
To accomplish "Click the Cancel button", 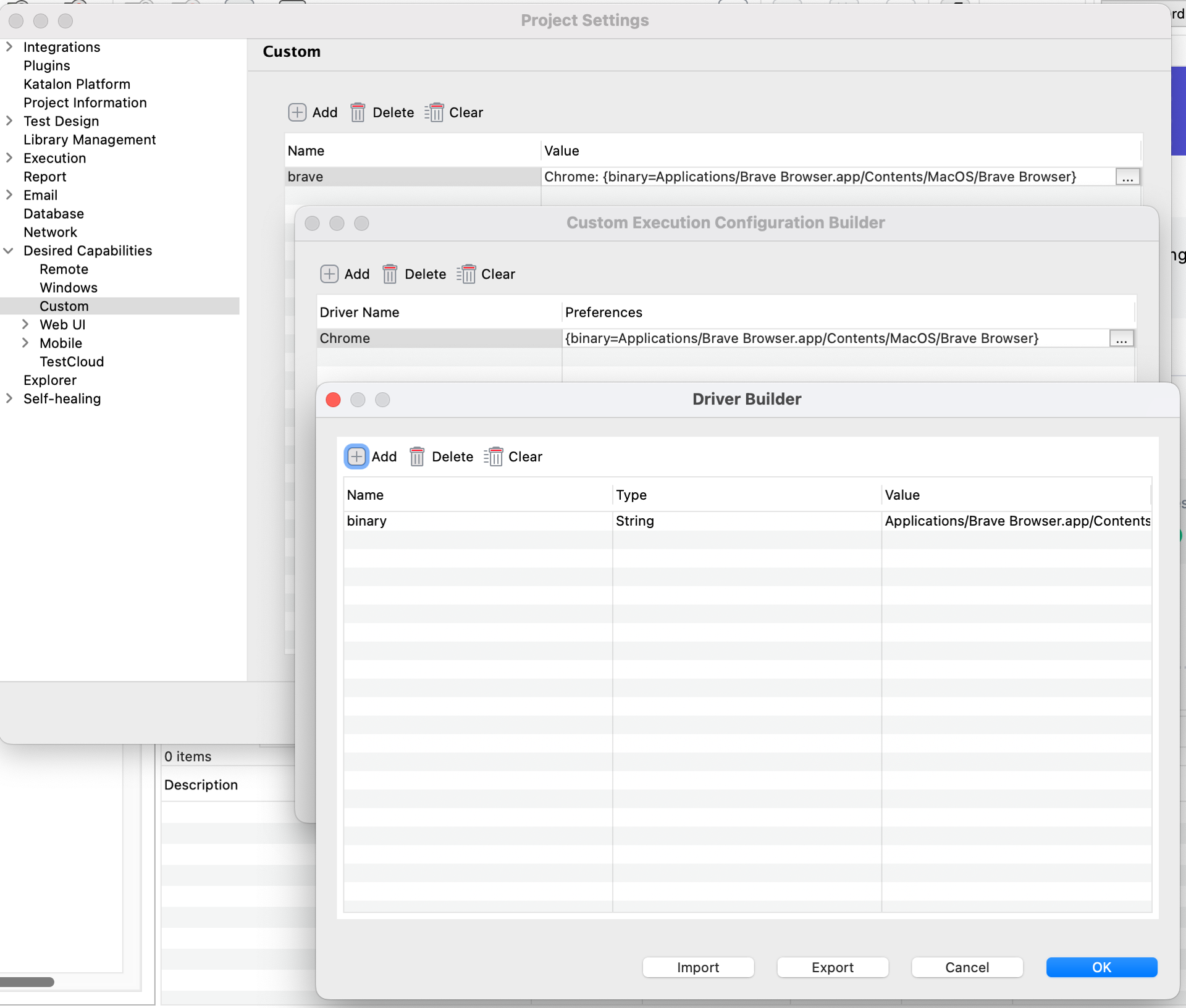I will pos(967,967).
